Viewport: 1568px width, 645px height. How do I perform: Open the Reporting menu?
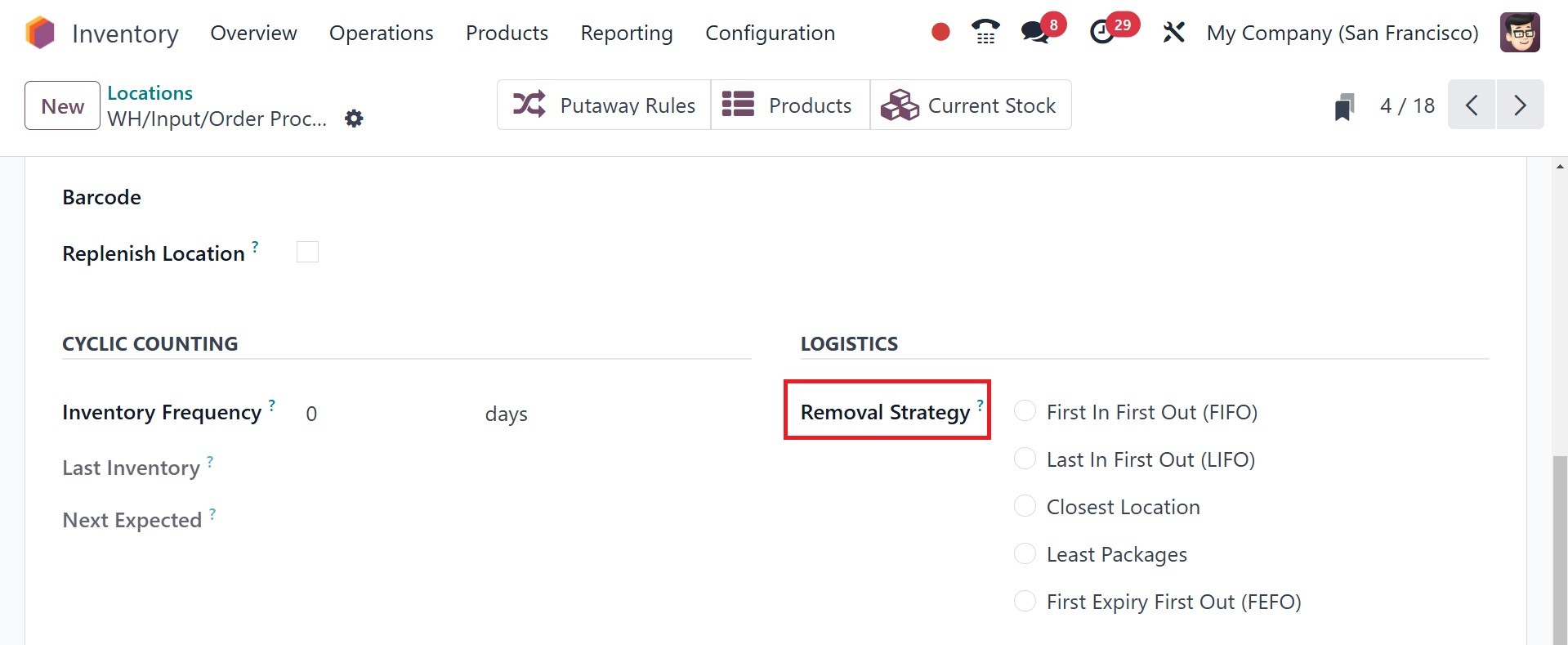[x=626, y=33]
